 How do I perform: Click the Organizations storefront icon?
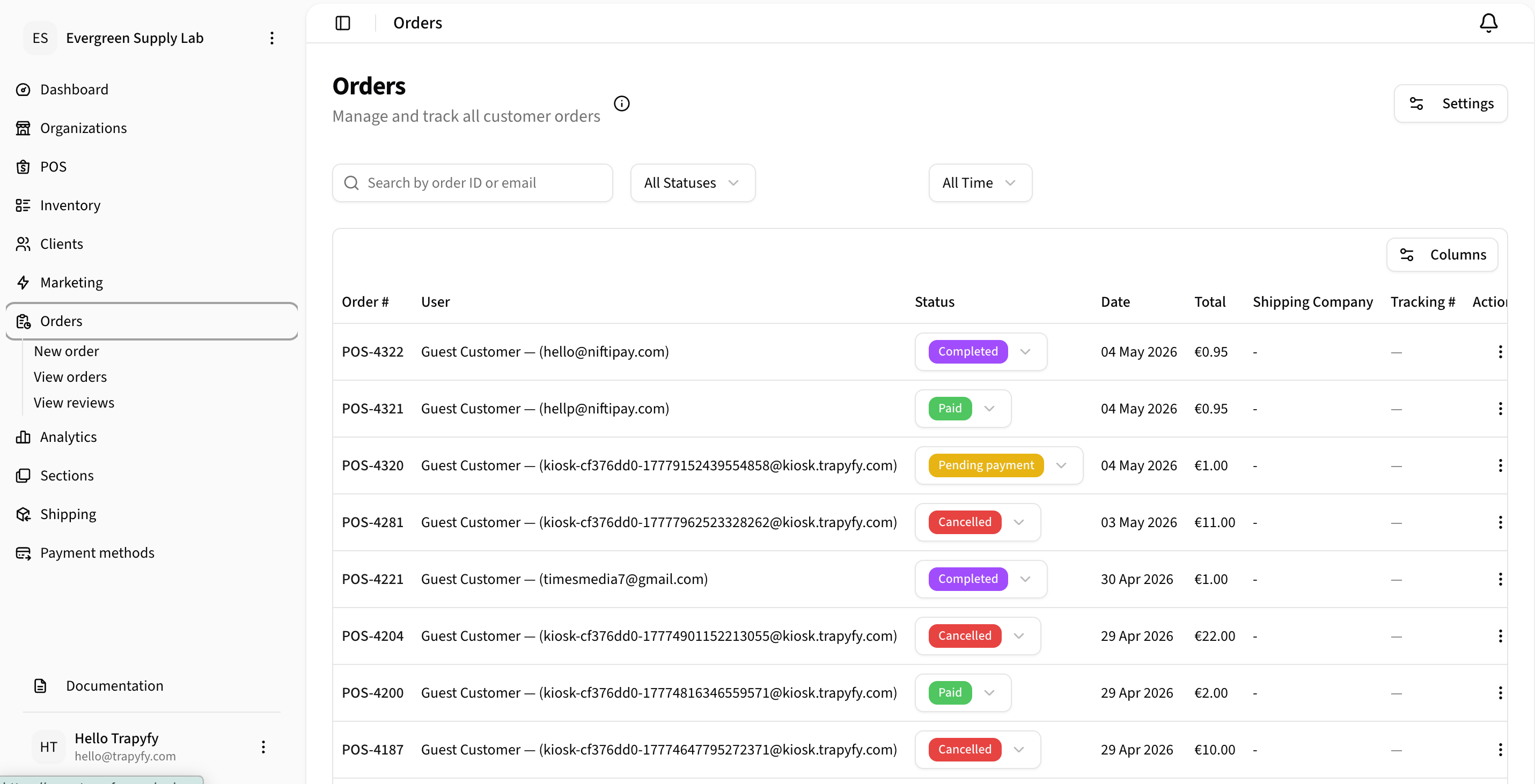click(x=23, y=128)
